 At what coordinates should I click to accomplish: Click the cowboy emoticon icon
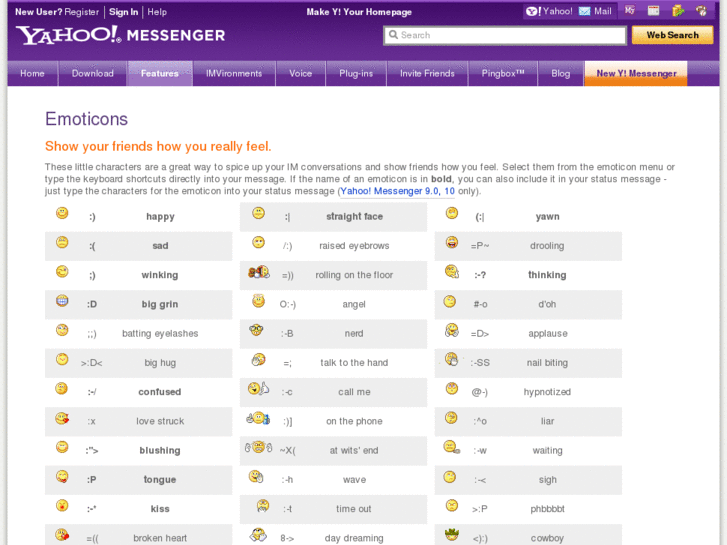(452, 534)
